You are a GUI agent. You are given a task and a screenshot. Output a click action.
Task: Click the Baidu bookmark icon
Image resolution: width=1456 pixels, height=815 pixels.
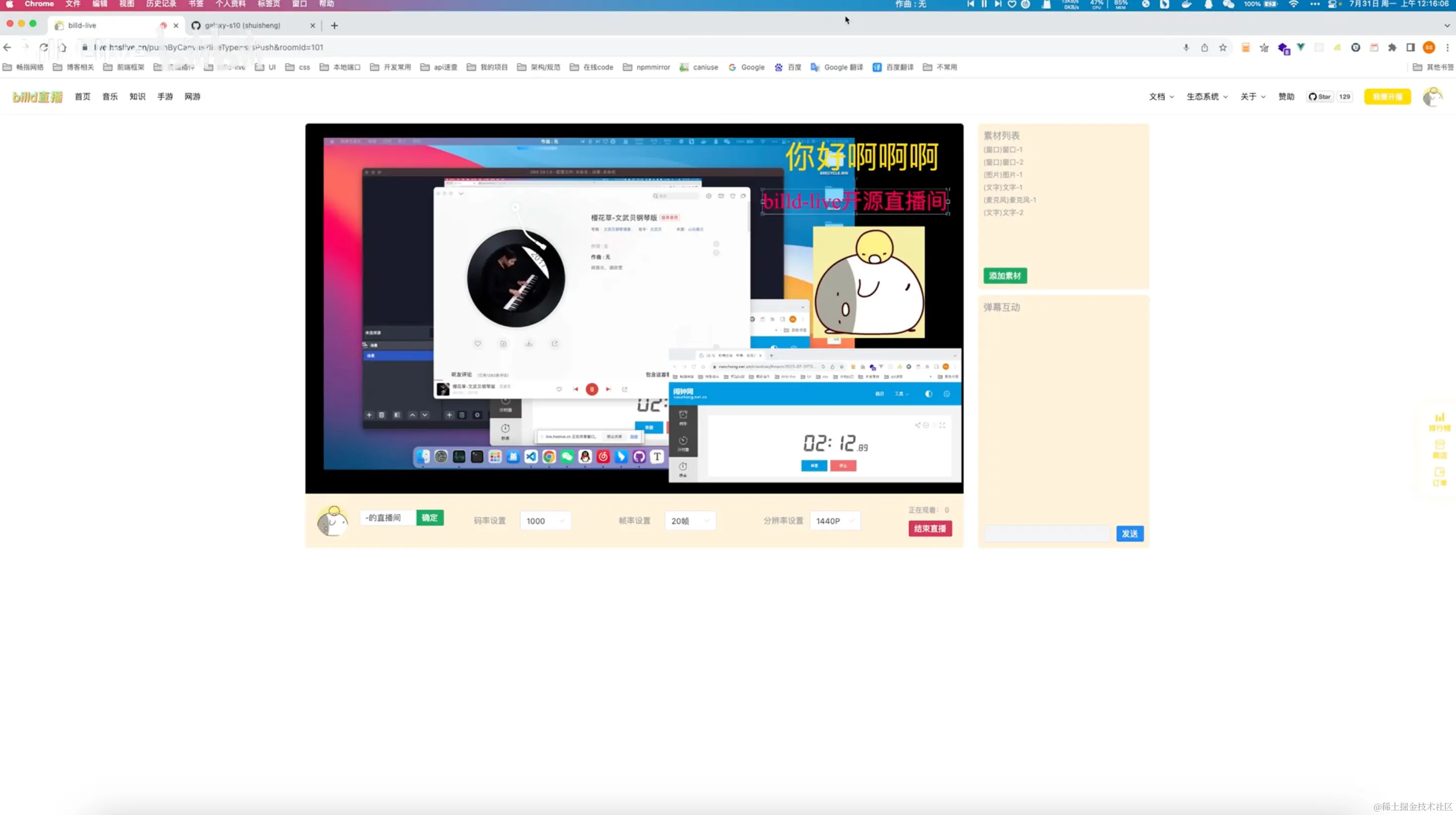coord(779,67)
